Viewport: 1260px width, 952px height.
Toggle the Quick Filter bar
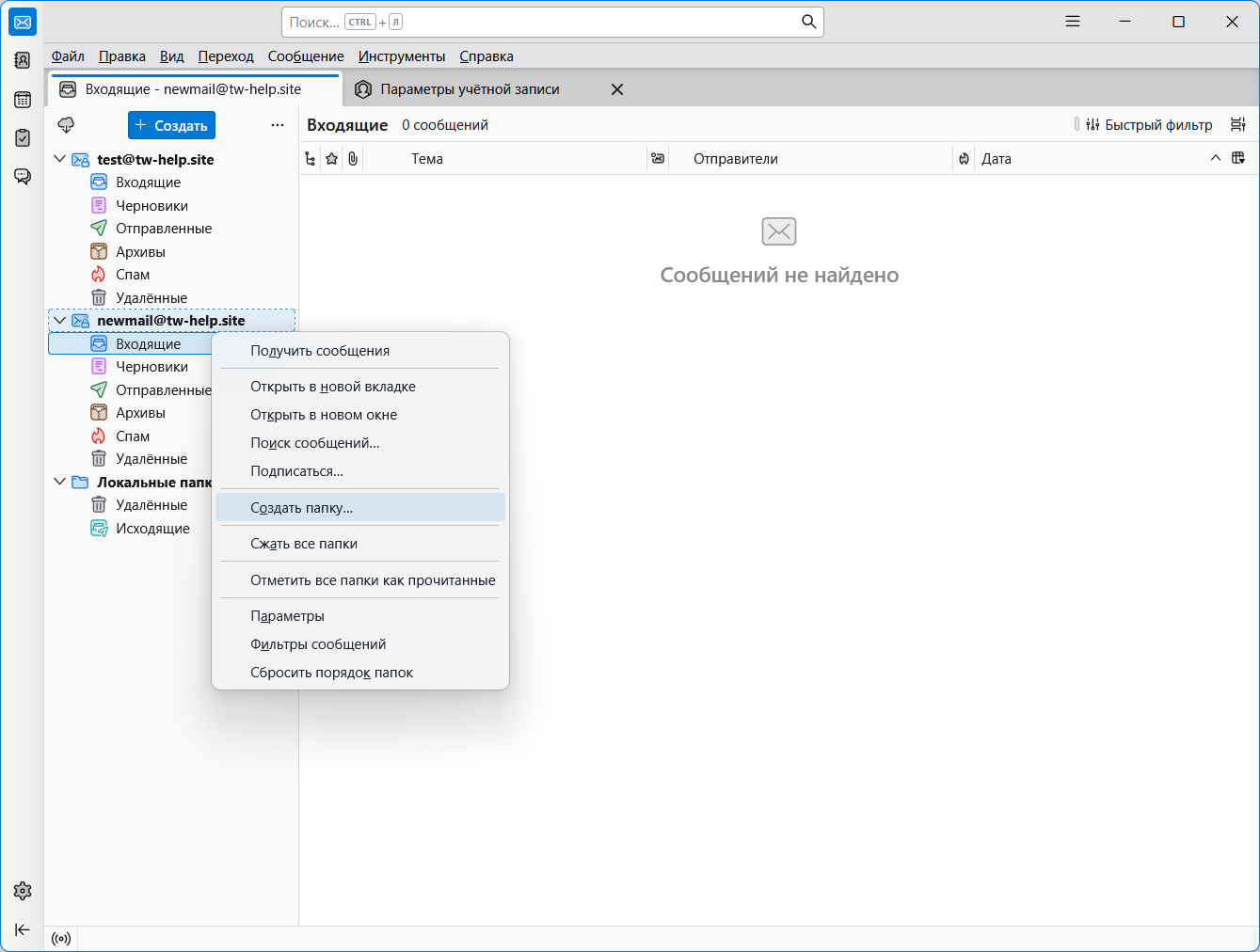point(1149,125)
